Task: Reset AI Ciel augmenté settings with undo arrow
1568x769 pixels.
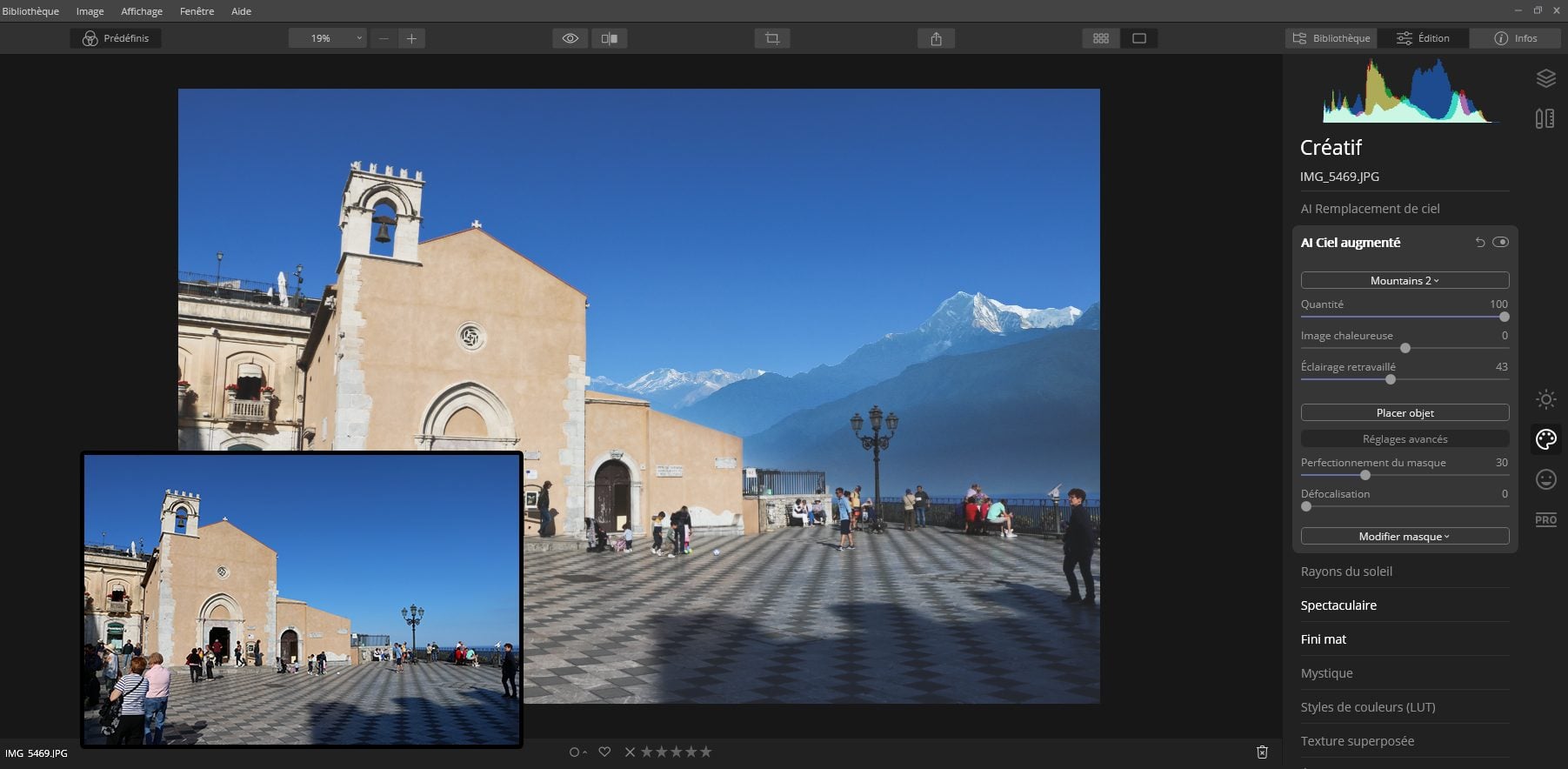Action: click(1480, 243)
